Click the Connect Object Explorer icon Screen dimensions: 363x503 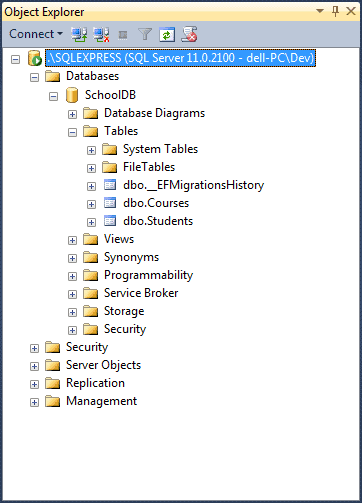[x=79, y=34]
